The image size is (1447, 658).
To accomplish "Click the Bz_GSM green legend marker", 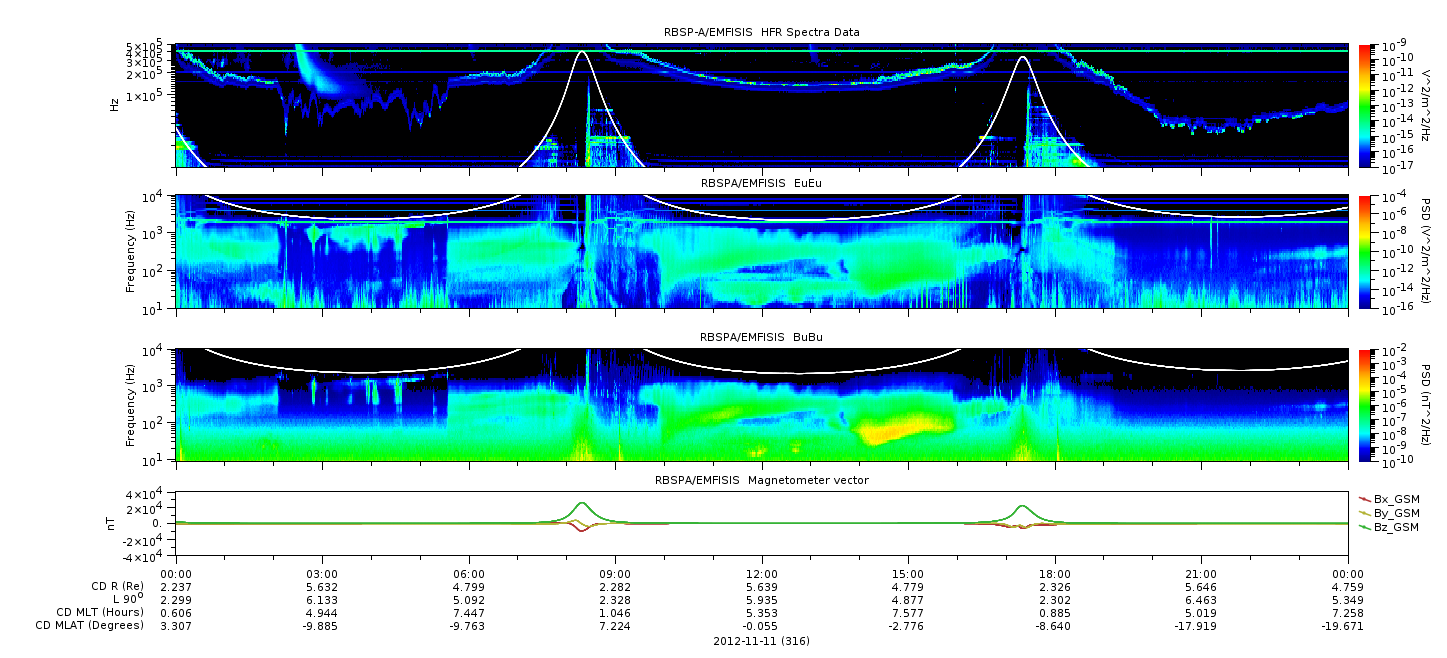I will [x=1365, y=526].
